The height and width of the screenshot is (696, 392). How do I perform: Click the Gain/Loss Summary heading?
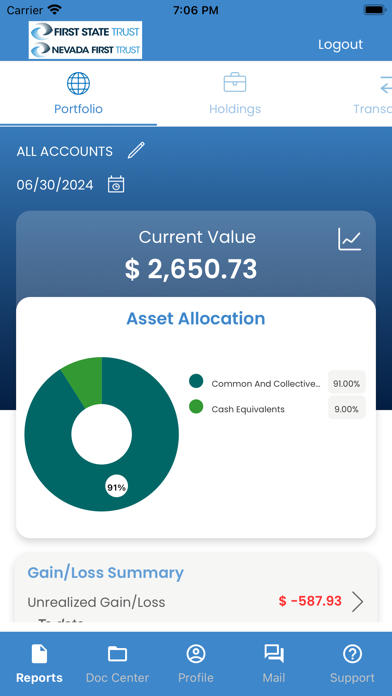[x=106, y=573]
